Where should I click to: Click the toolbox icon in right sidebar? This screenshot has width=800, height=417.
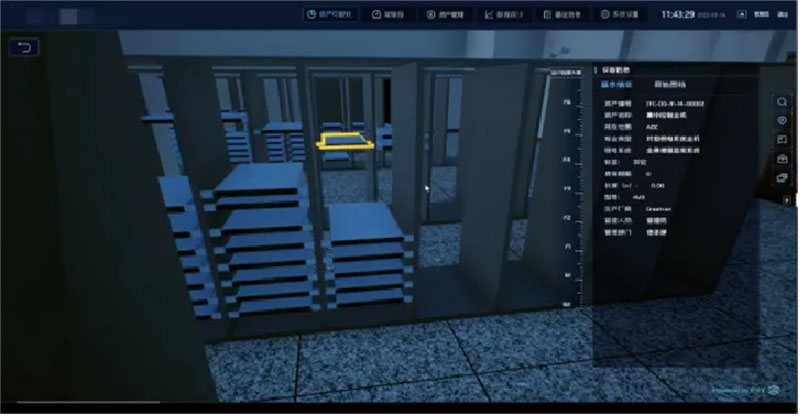[782, 159]
